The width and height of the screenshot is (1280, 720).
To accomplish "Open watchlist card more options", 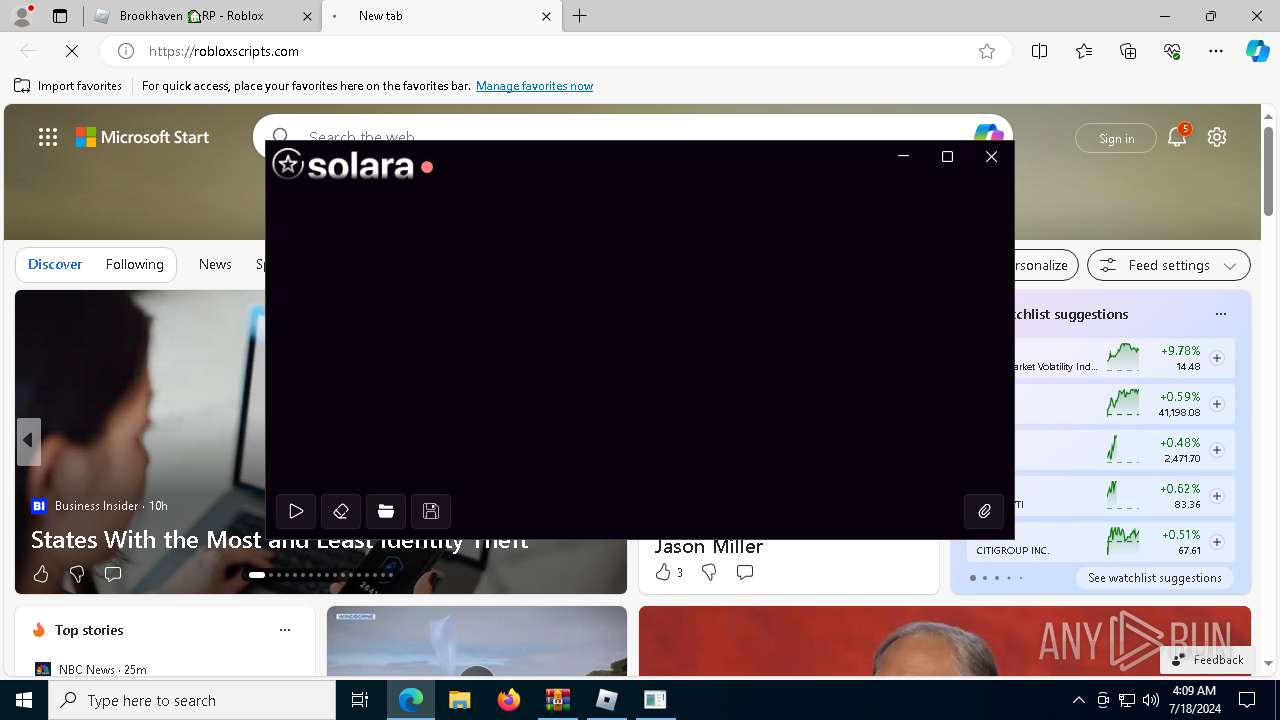I will [x=1221, y=314].
